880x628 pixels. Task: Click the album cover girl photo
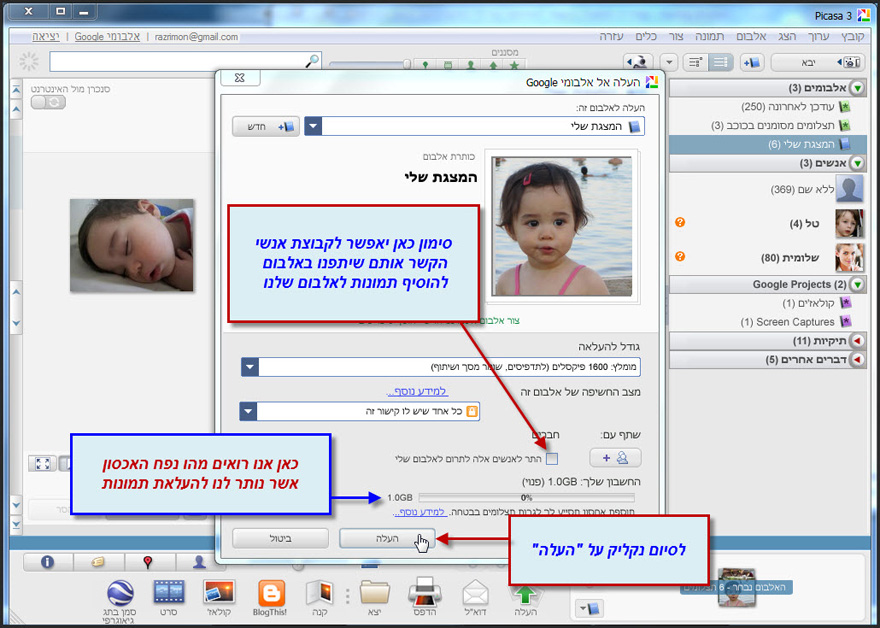coord(561,226)
